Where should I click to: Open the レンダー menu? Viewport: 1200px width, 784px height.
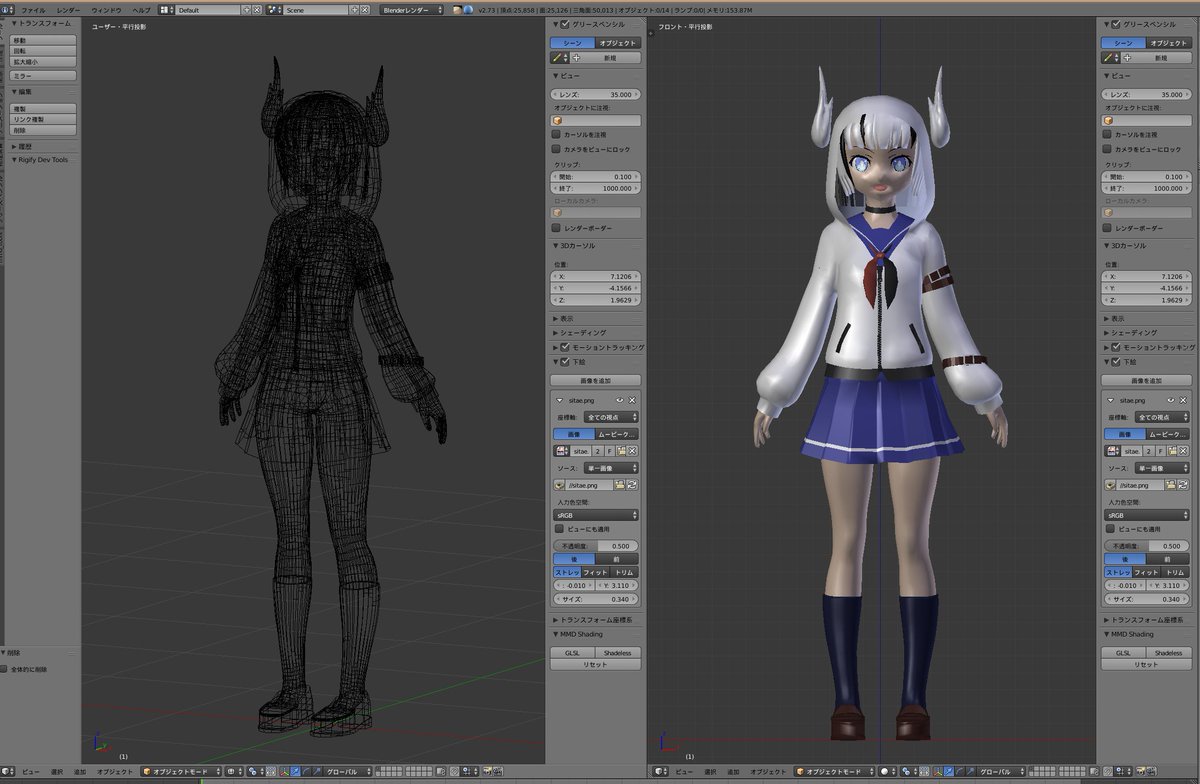(68, 9)
